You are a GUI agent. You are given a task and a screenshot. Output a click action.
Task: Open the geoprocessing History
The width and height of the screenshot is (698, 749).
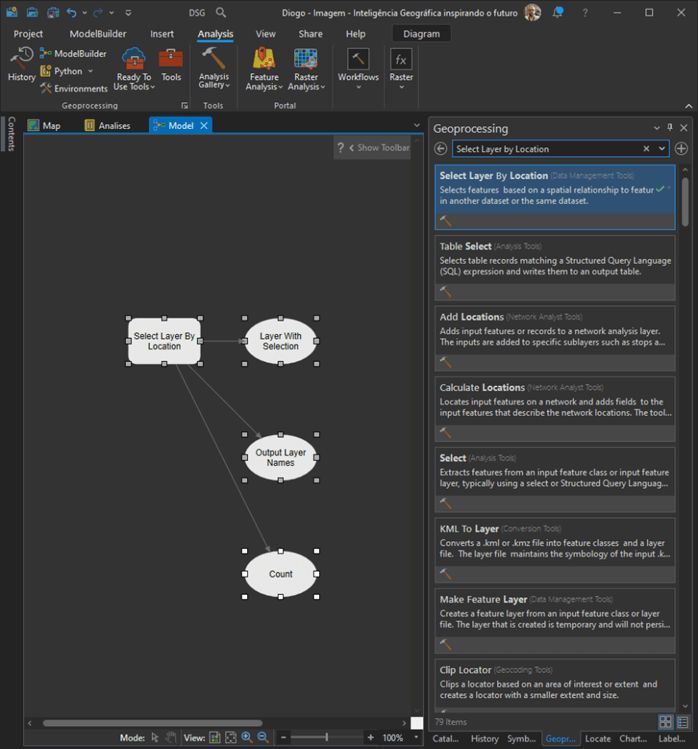(21, 66)
